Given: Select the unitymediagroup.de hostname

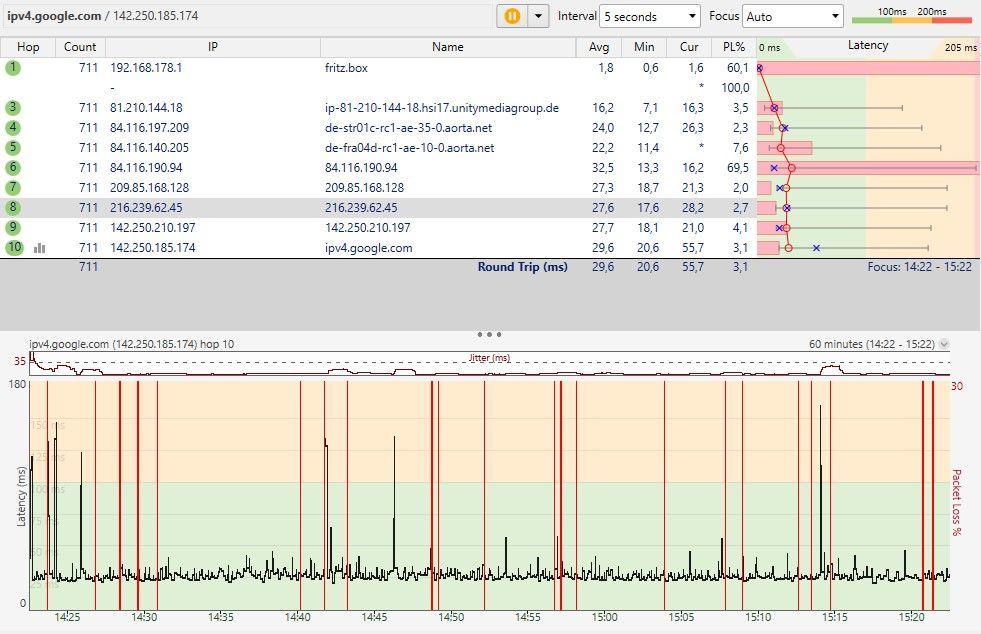Looking at the screenshot, I should [442, 108].
